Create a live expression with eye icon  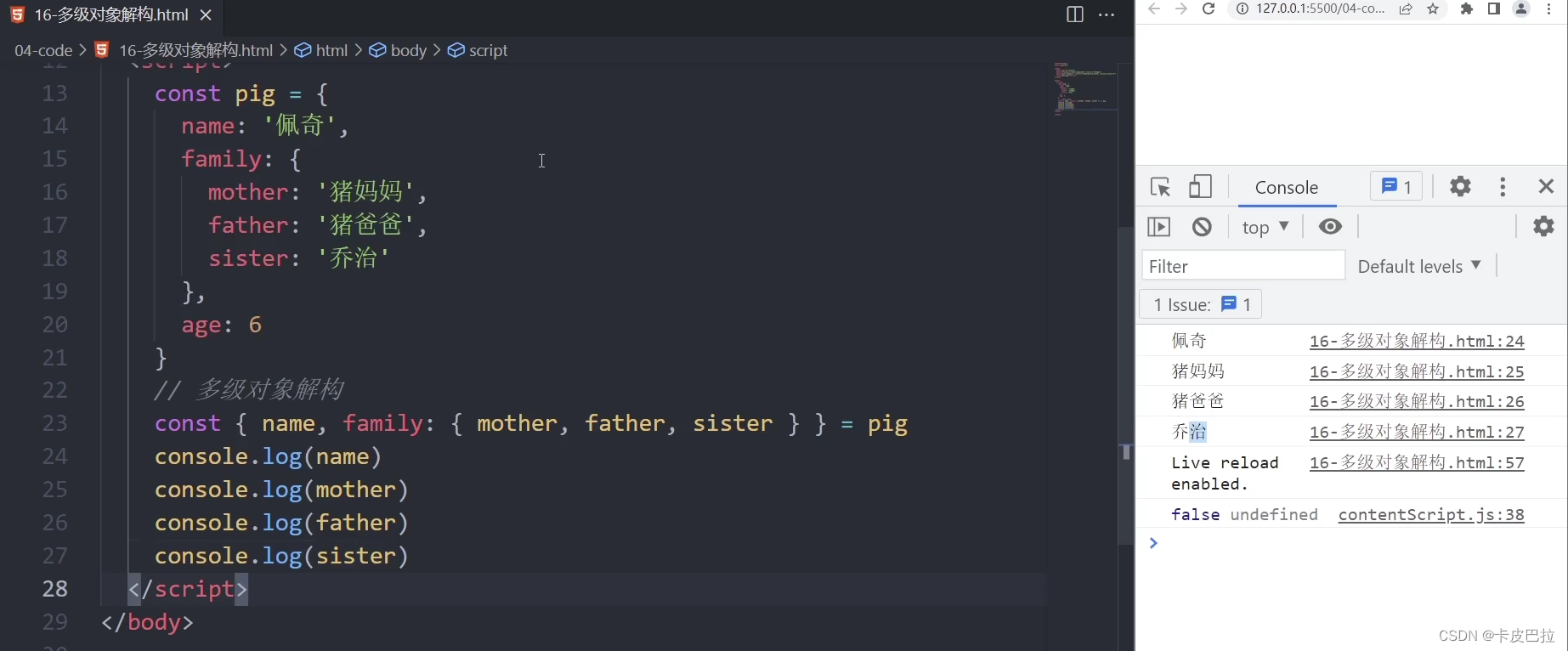1330,226
